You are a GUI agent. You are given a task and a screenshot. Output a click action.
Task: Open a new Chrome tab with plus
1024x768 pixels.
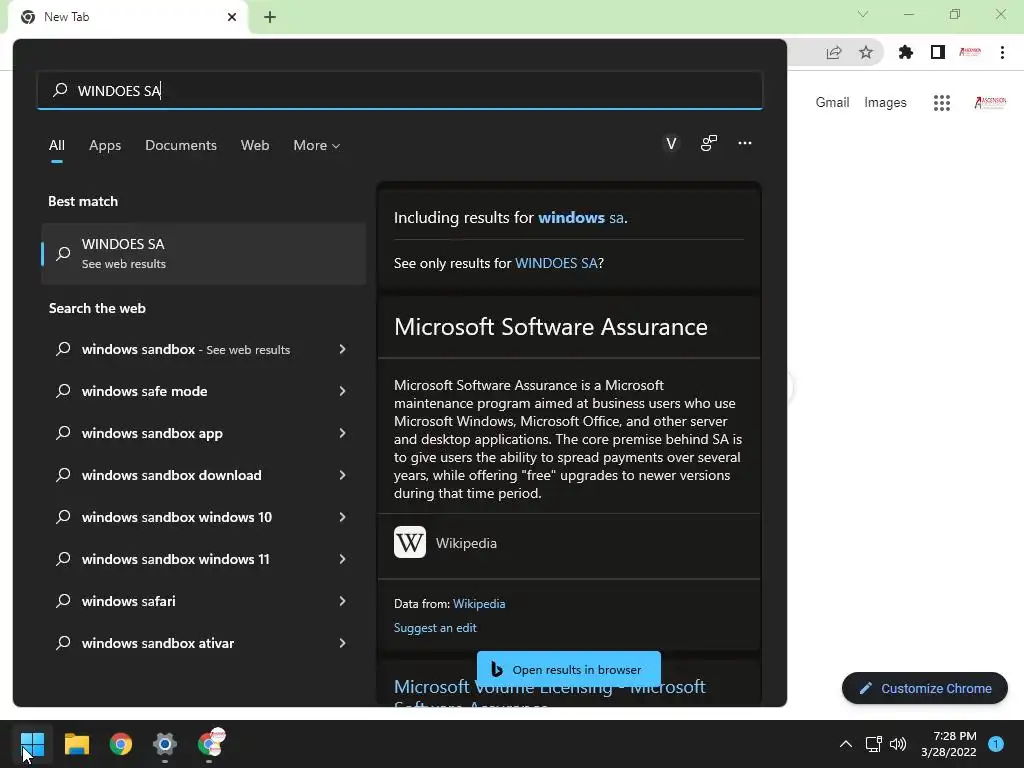tap(270, 17)
